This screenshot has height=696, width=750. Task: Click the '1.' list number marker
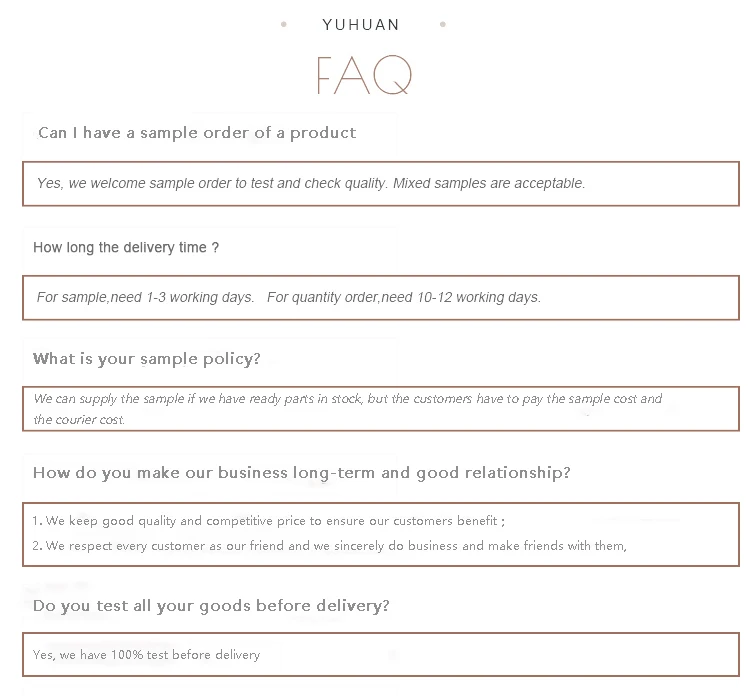pos(37,521)
